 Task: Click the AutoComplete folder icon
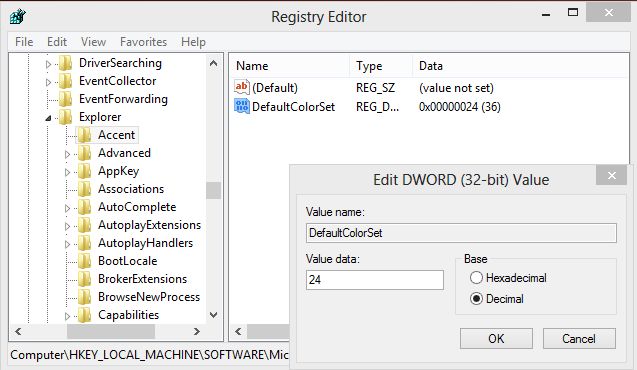84,207
